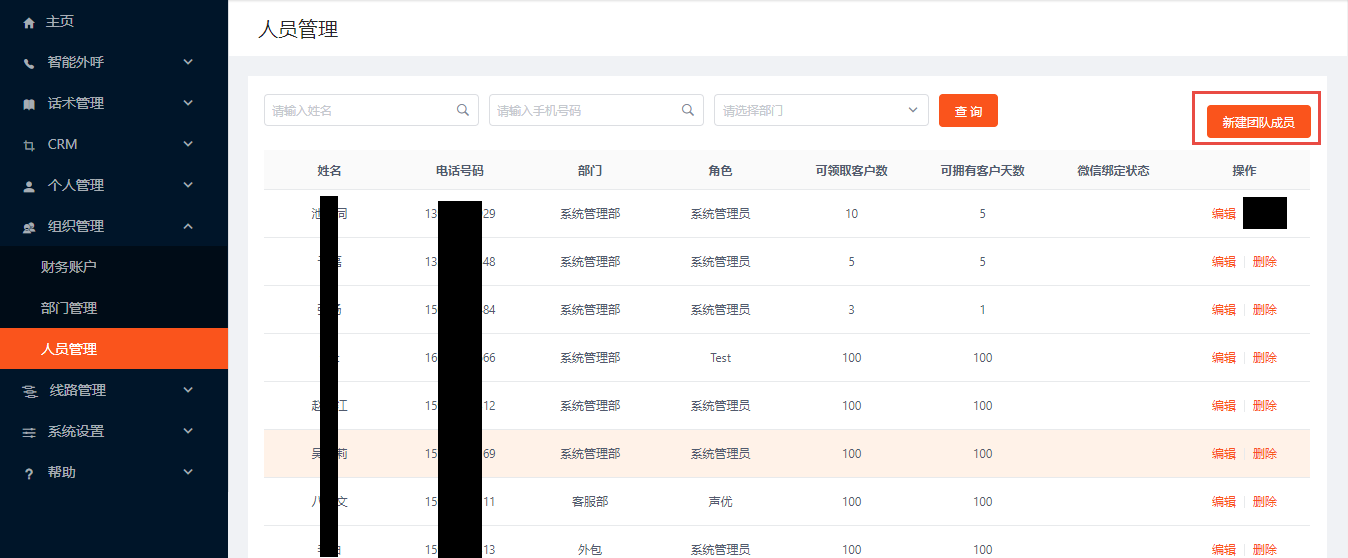The image size is (1348, 558).
Task: Open 财务账户 submenu item
Action: [x=114, y=267]
